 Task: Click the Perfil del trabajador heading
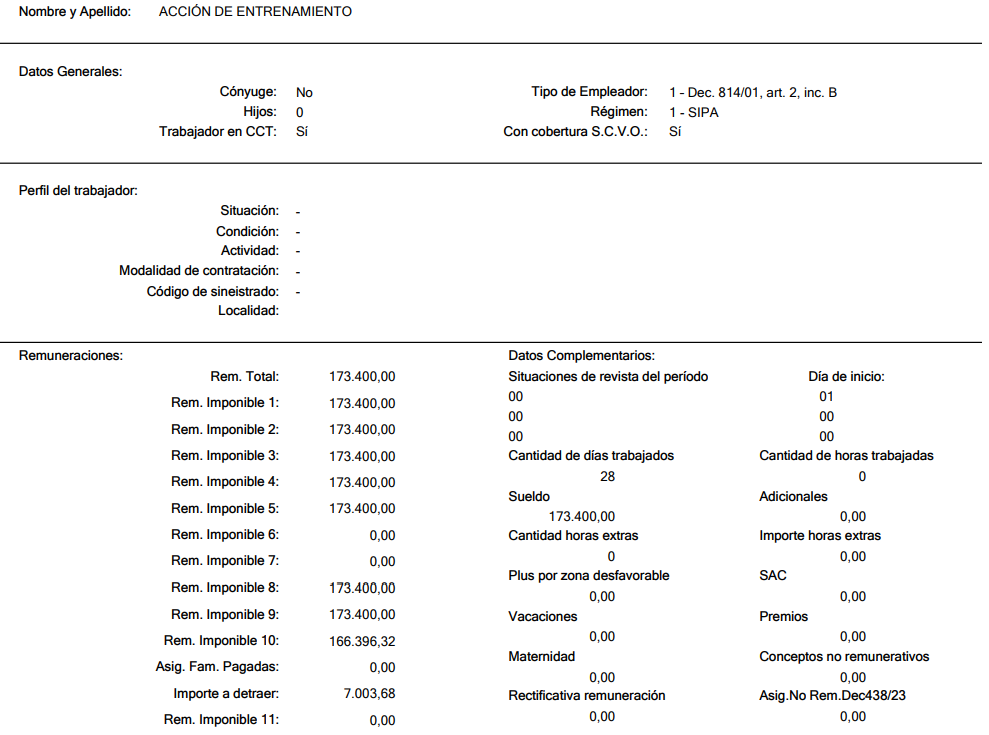pos(78,191)
